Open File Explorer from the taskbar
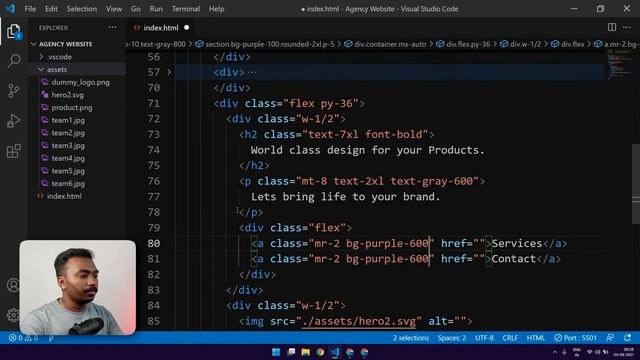The width and height of the screenshot is (640, 360). click(305, 352)
